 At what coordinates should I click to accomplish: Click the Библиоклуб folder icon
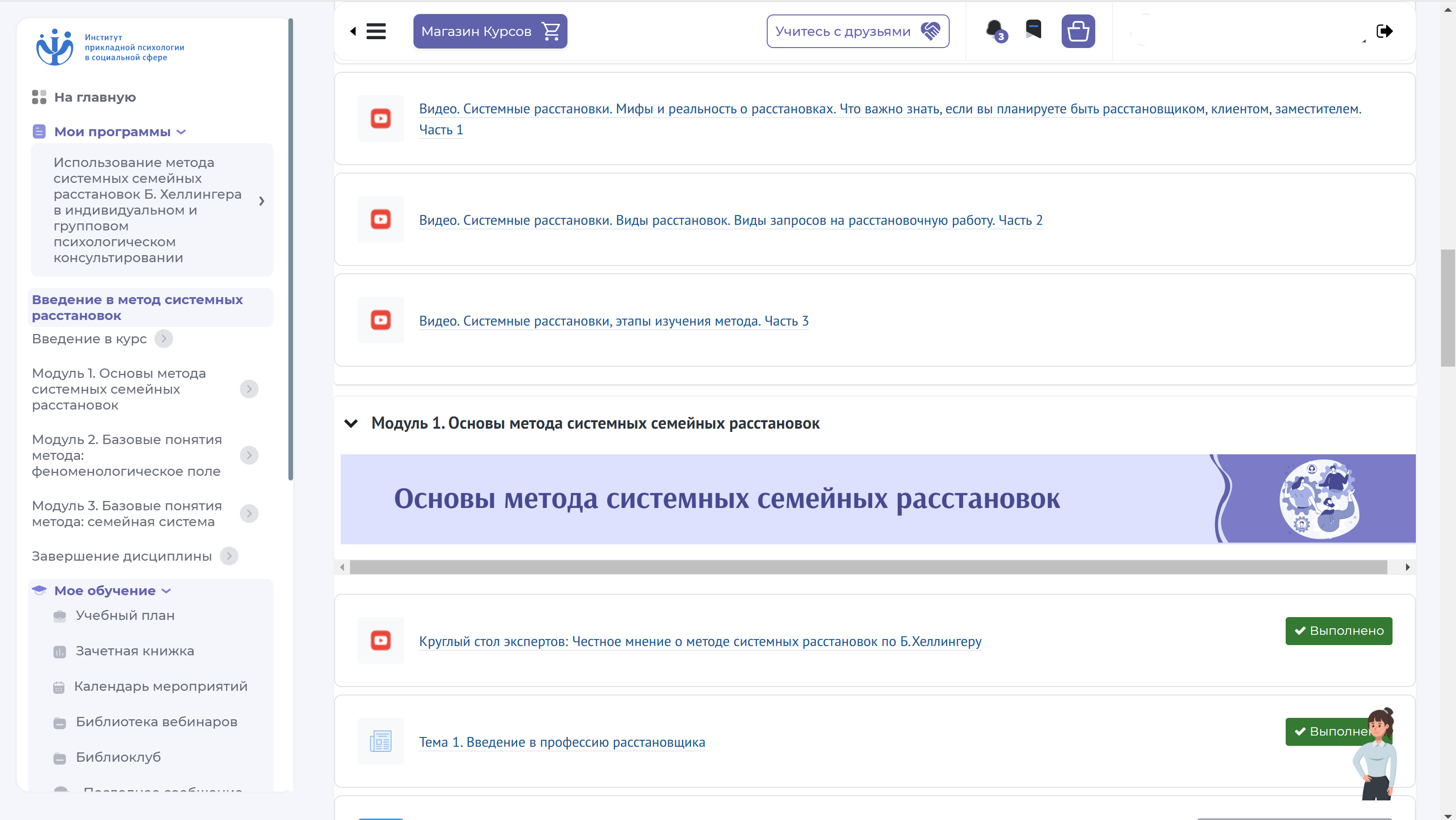click(x=59, y=758)
